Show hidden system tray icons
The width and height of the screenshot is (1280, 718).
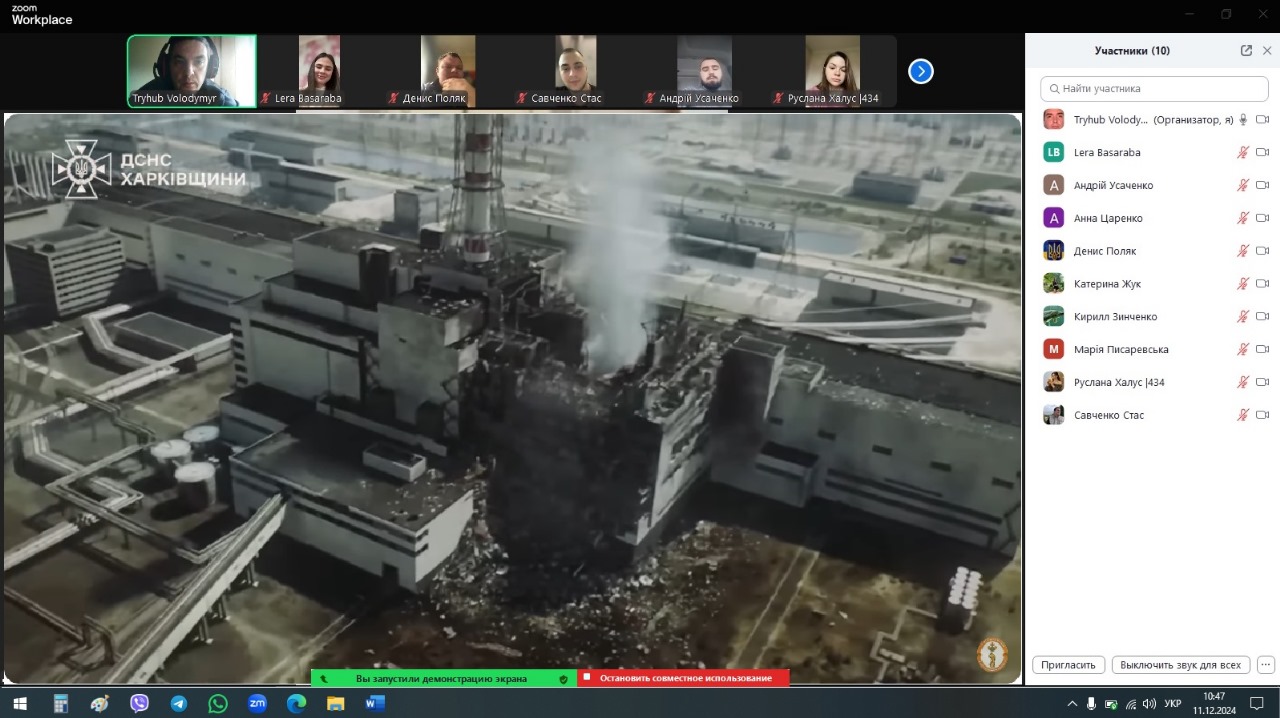click(x=1072, y=704)
